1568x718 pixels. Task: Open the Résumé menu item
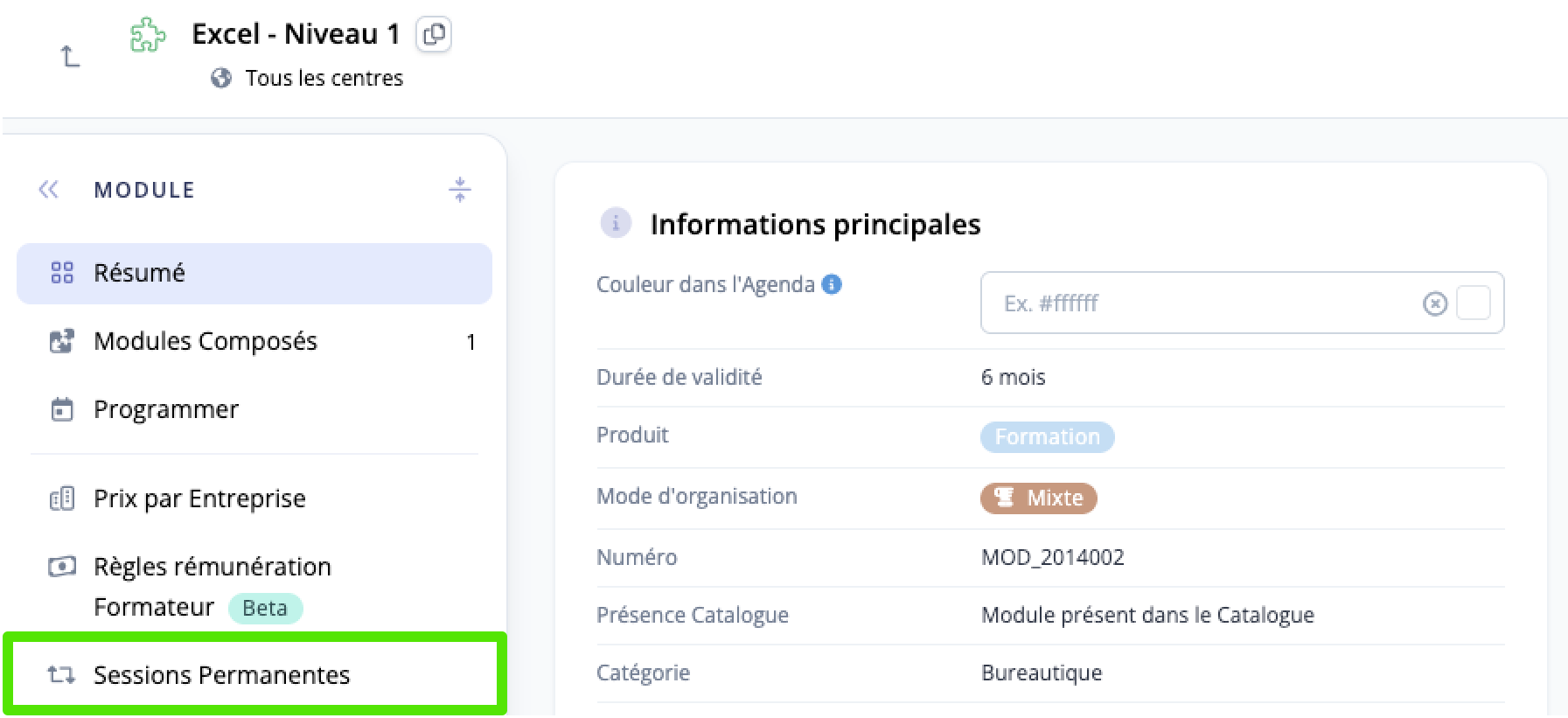coord(254,273)
